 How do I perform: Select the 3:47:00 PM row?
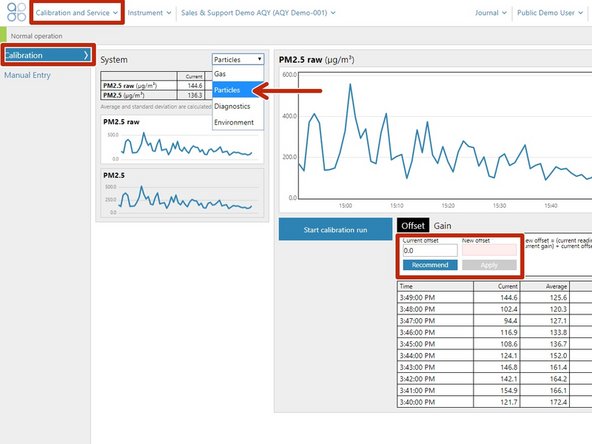point(495,321)
